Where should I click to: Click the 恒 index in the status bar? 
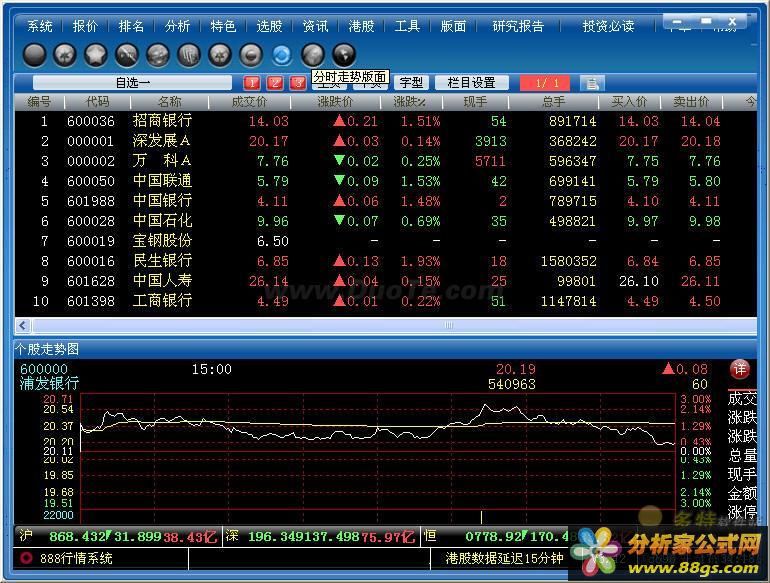click(x=430, y=536)
